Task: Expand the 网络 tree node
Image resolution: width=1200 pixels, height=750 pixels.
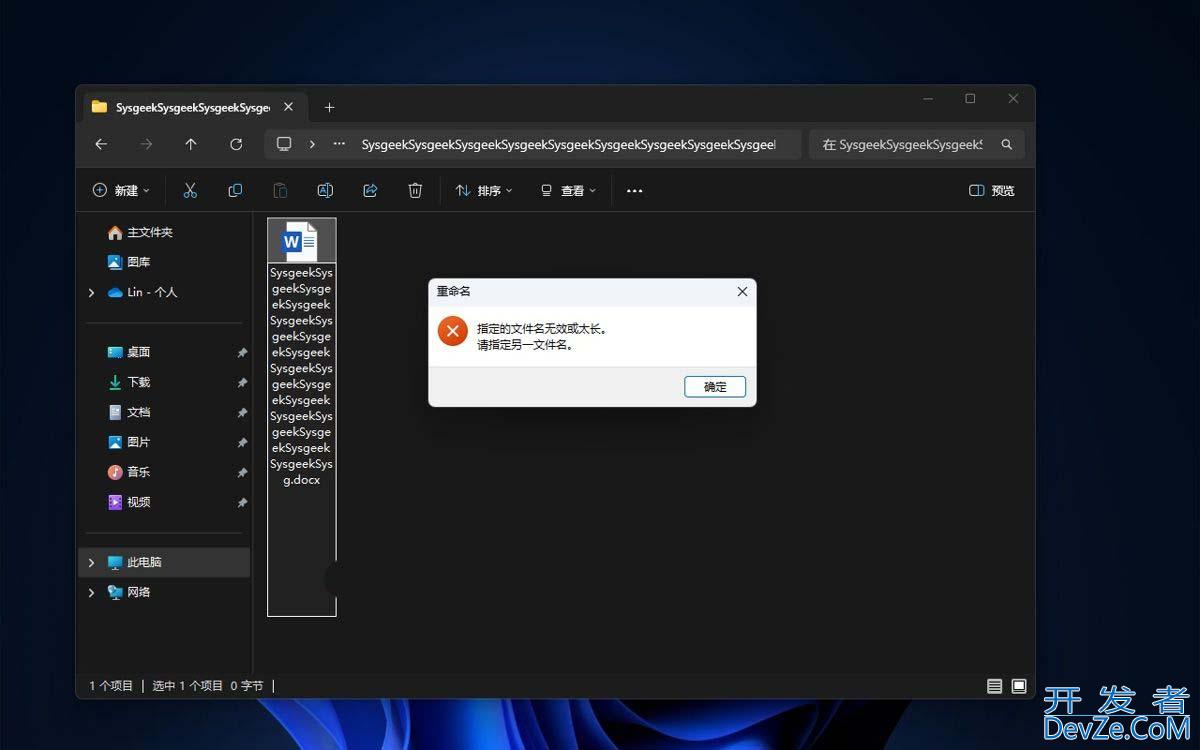Action: click(91, 592)
